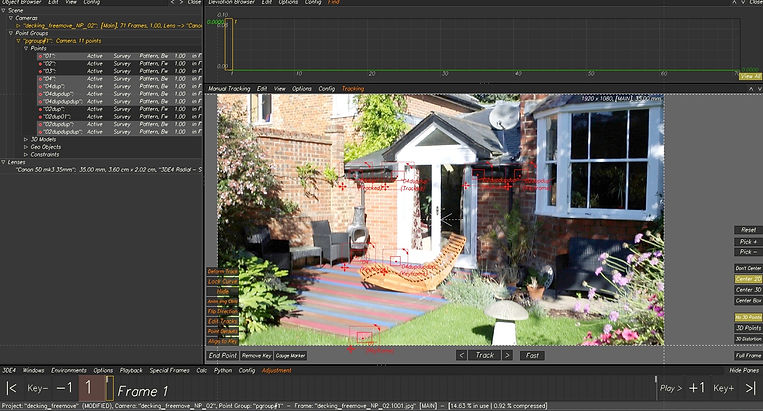The image size is (763, 411).
Task: Track backward with the < arrow
Action: [462, 356]
